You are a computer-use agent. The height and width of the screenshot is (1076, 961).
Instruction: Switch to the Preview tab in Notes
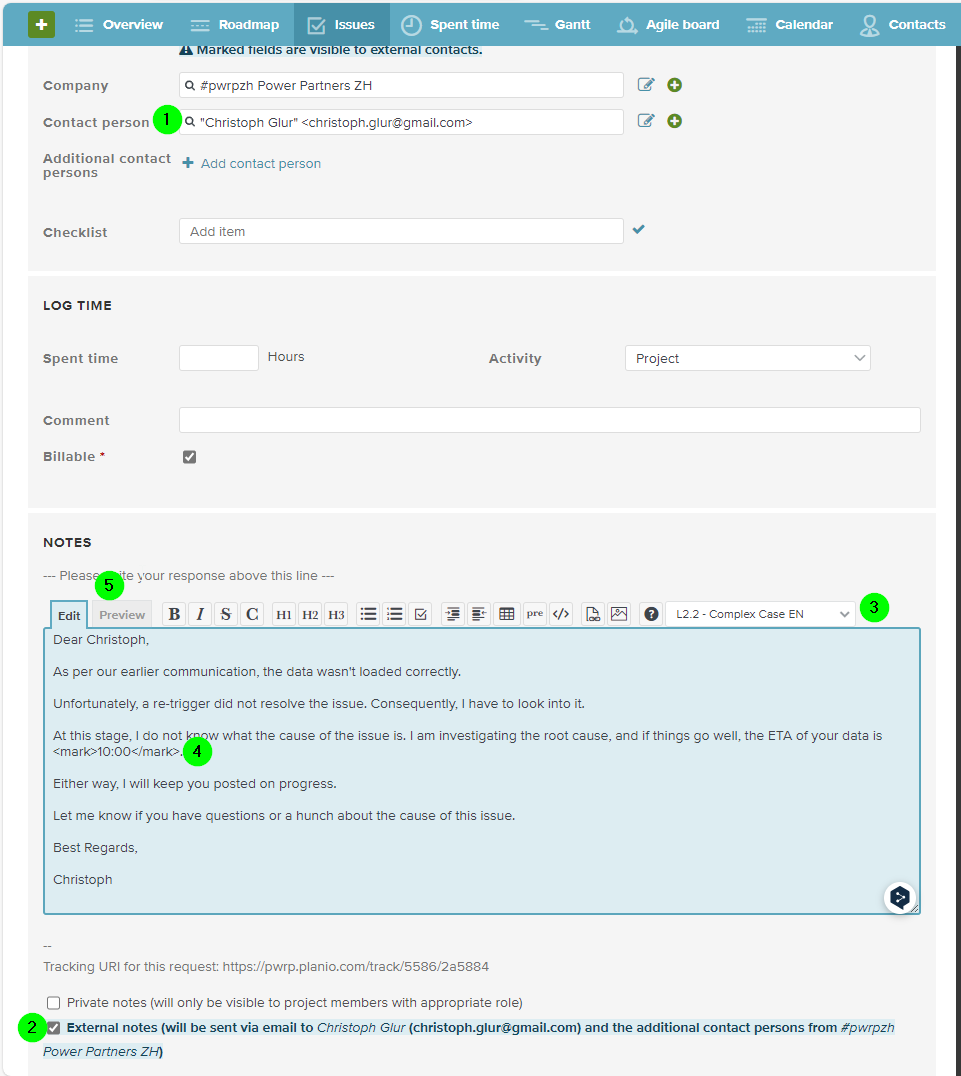click(122, 615)
